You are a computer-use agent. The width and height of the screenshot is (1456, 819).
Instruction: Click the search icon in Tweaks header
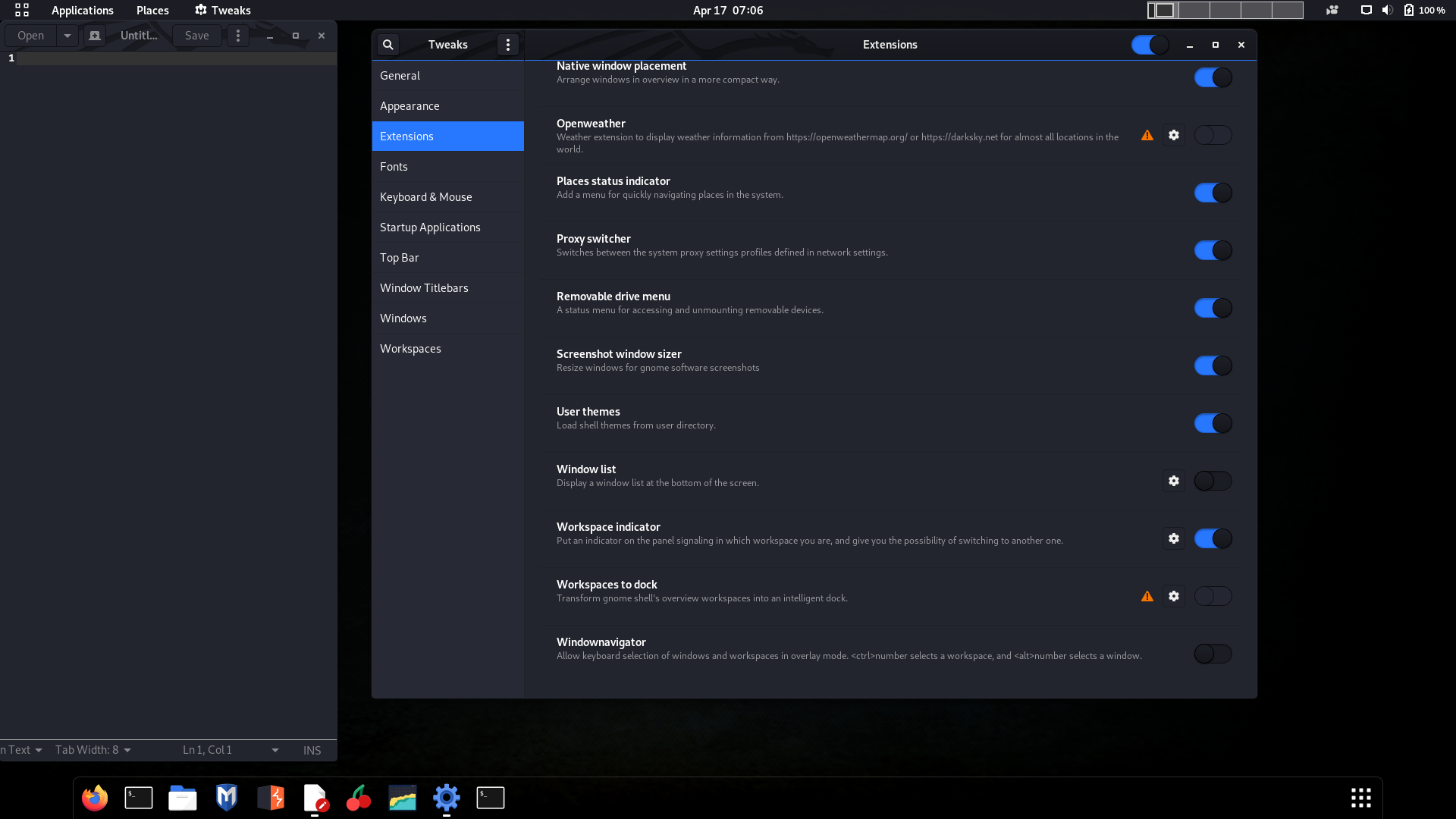coord(388,45)
